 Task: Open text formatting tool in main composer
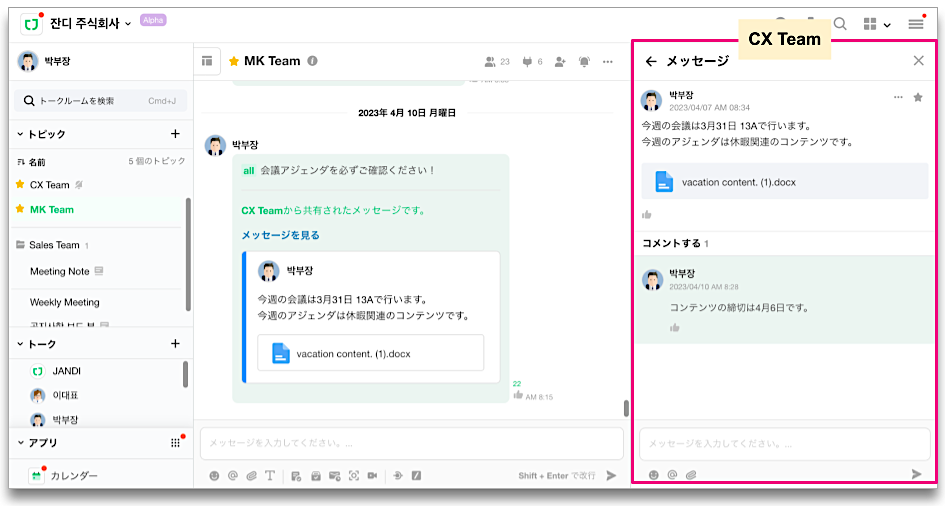(x=270, y=475)
